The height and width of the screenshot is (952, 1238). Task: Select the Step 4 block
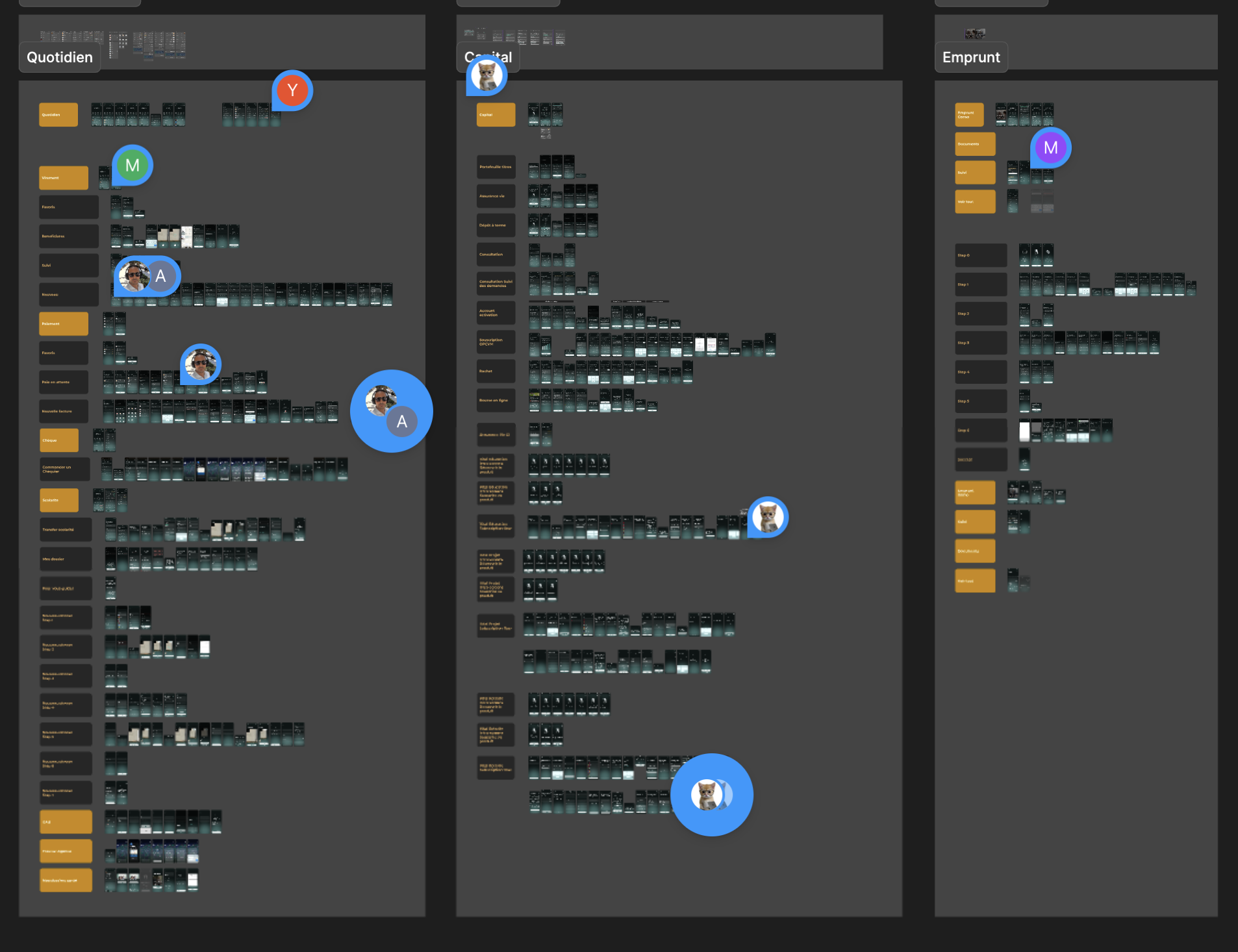click(981, 372)
